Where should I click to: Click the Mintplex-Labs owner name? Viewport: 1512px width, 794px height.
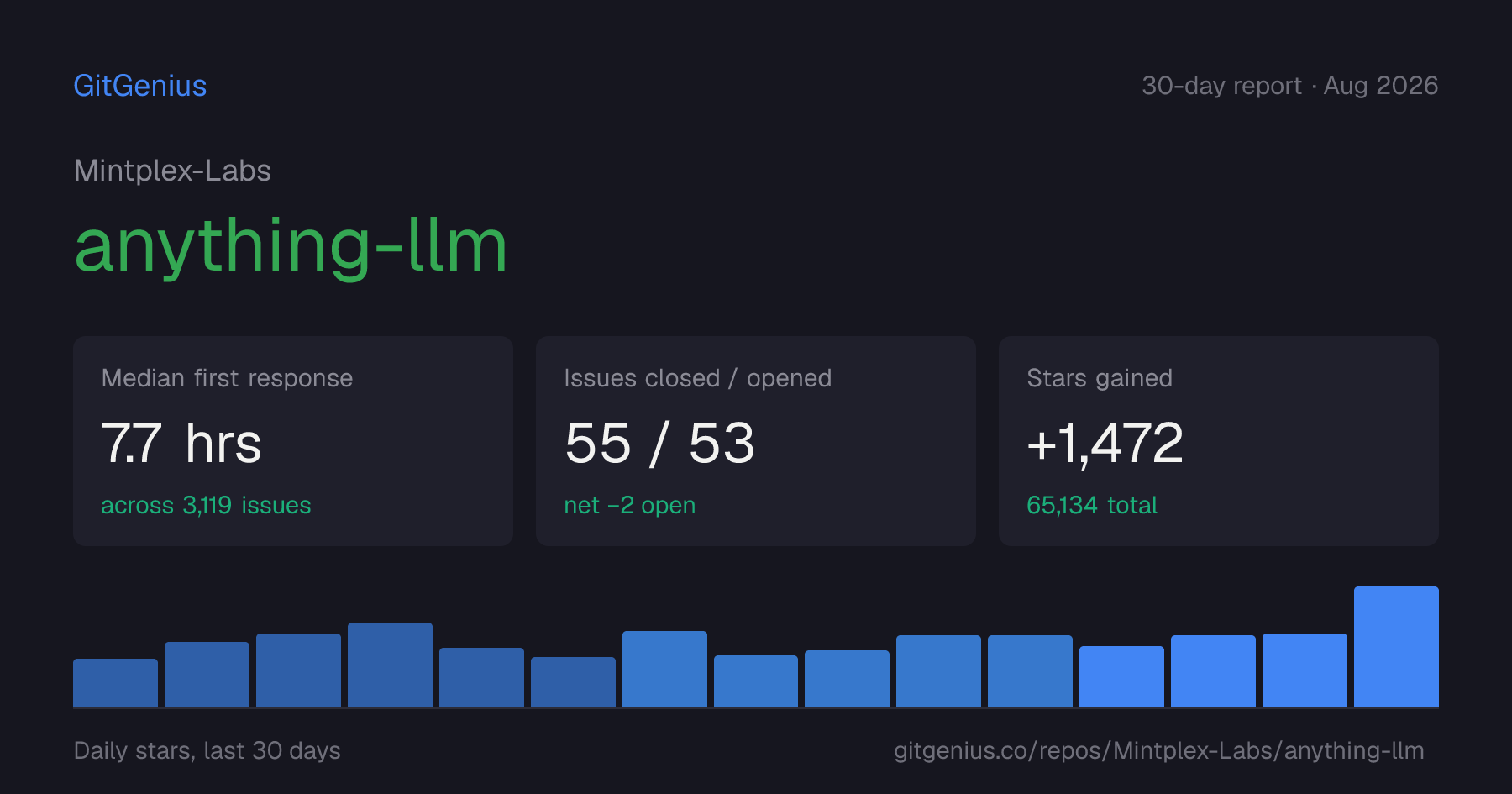[172, 171]
